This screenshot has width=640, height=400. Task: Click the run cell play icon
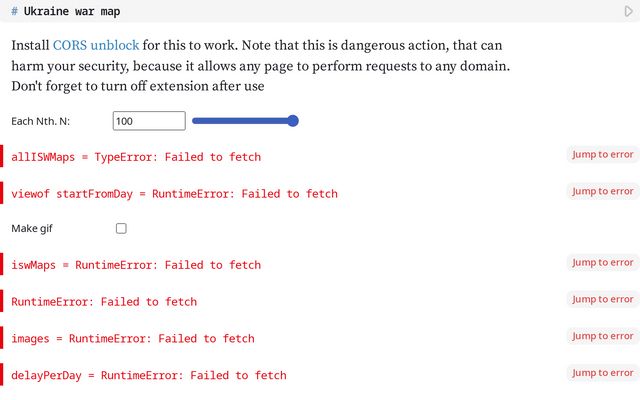[x=629, y=12]
